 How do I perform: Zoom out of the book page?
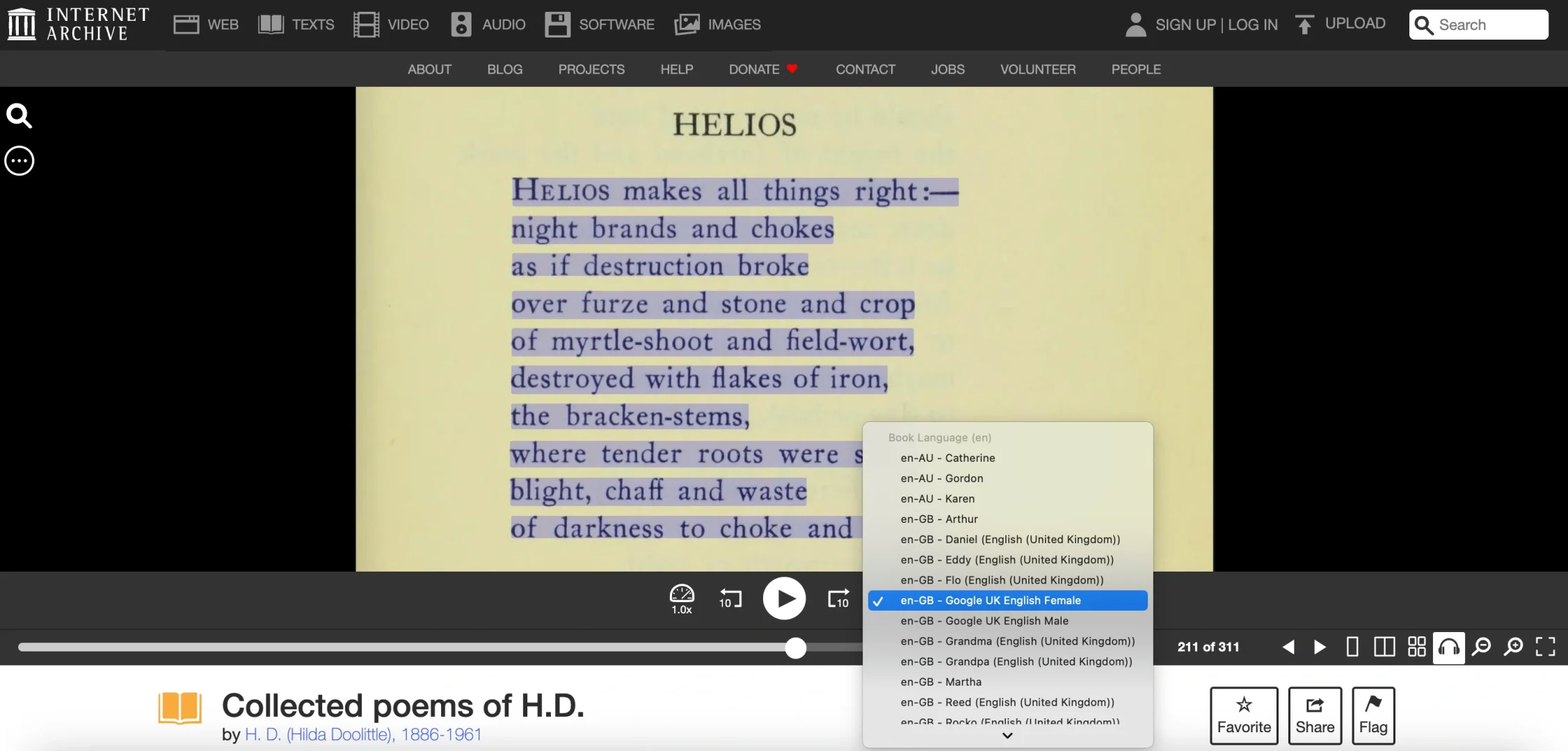[x=1482, y=647]
